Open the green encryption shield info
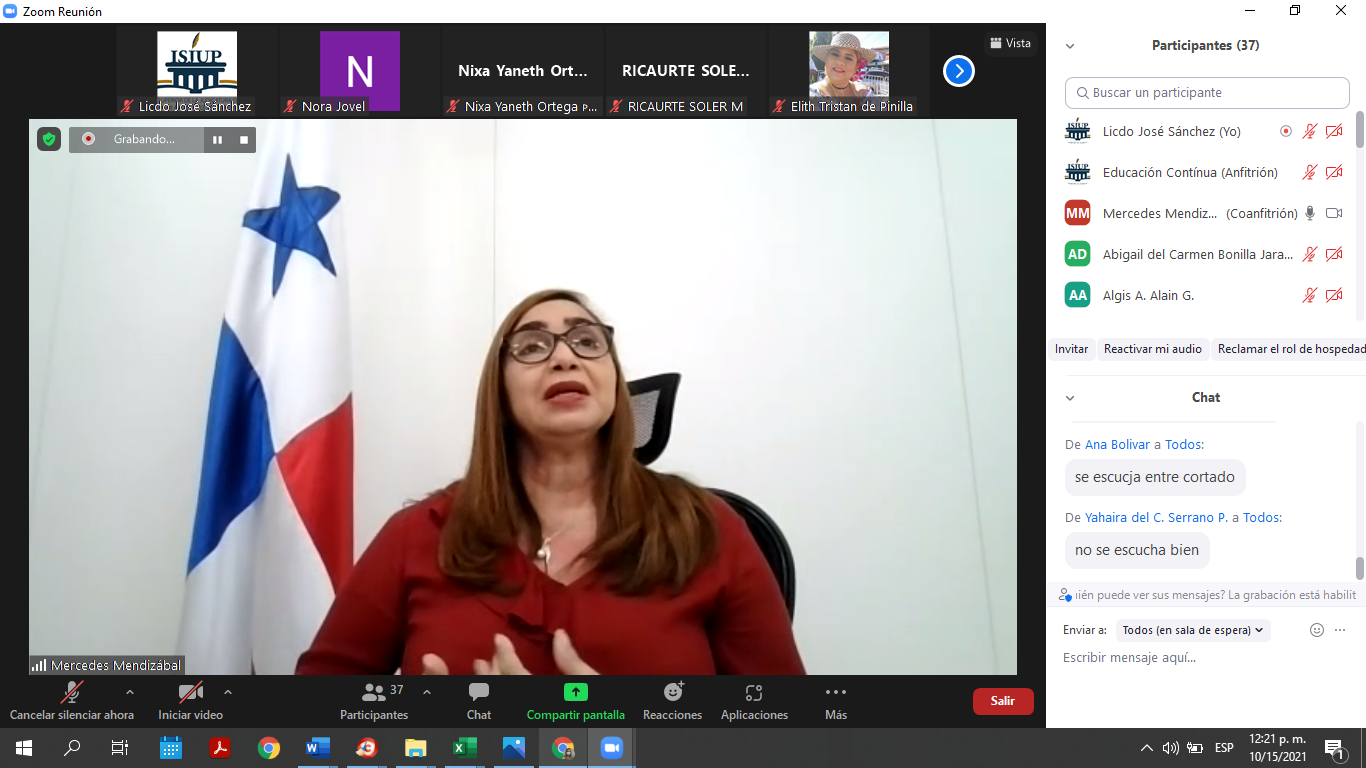 tap(49, 139)
